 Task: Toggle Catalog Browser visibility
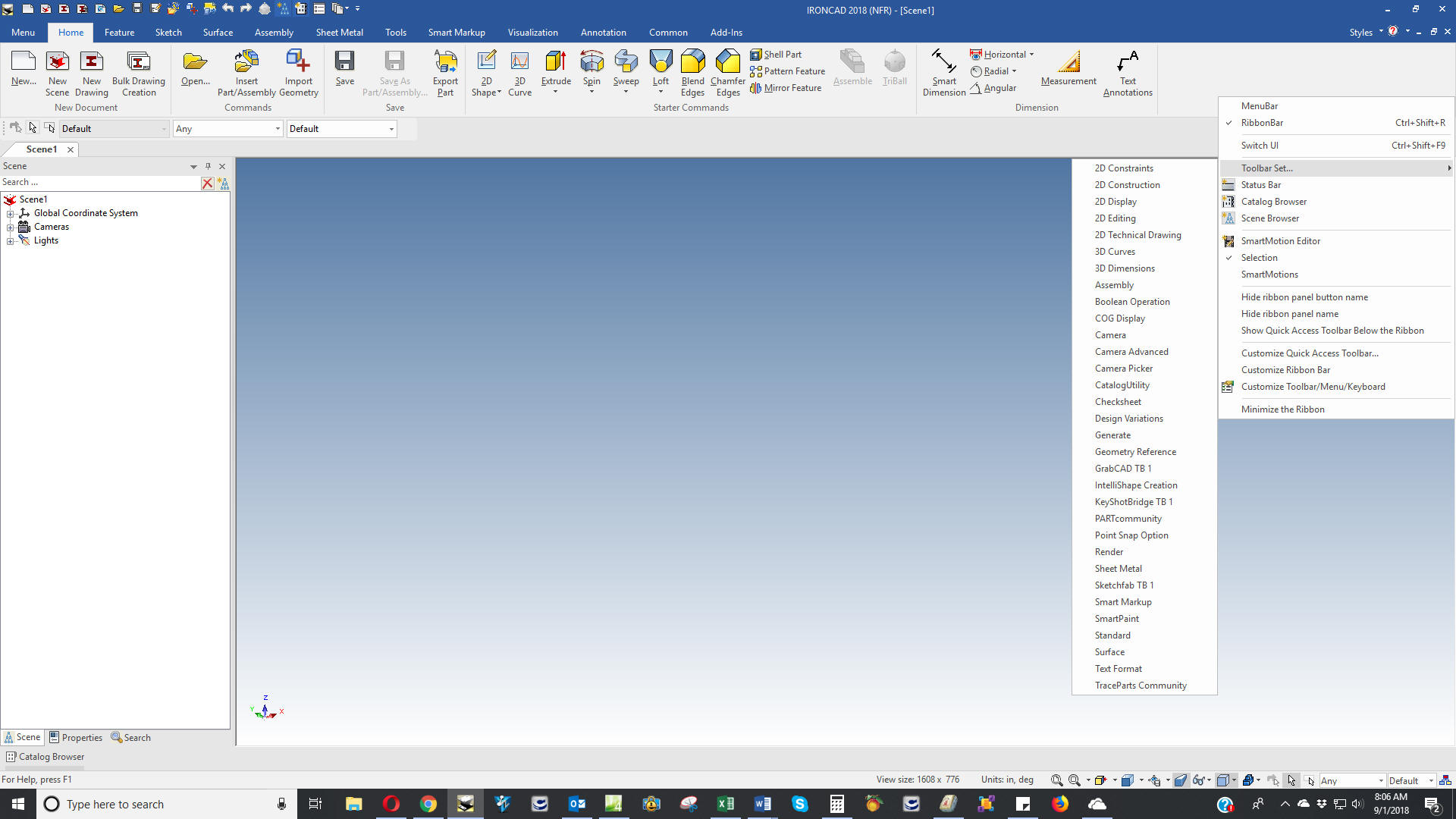[x=1336, y=202]
